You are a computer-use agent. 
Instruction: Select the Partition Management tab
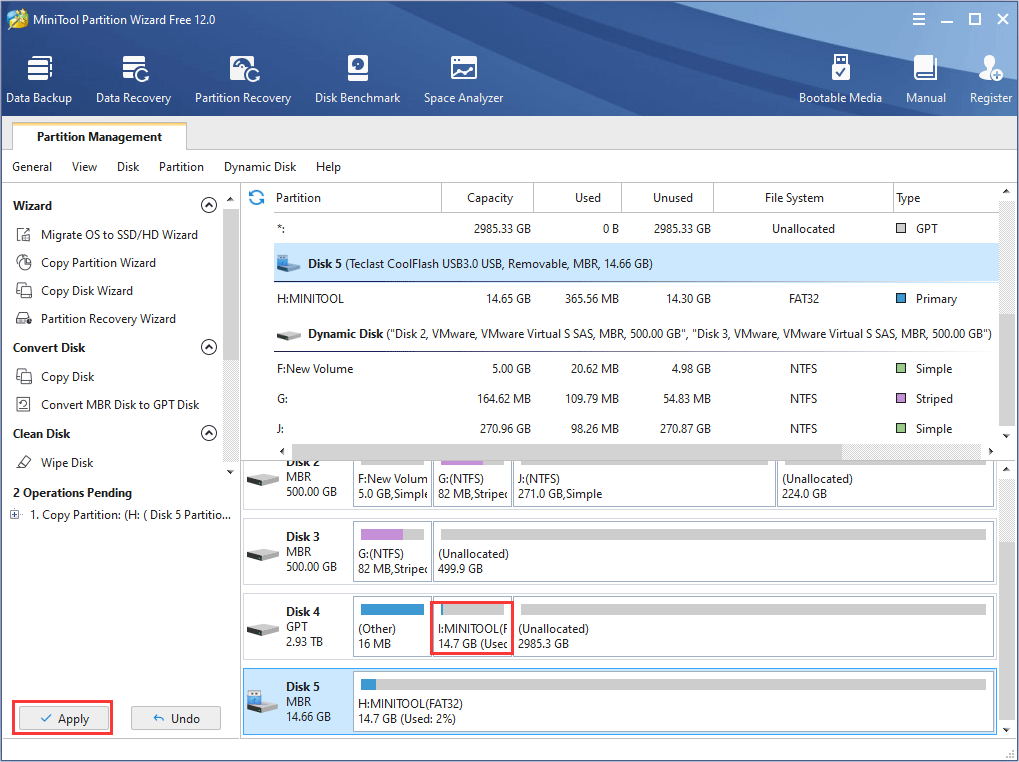[x=99, y=137]
